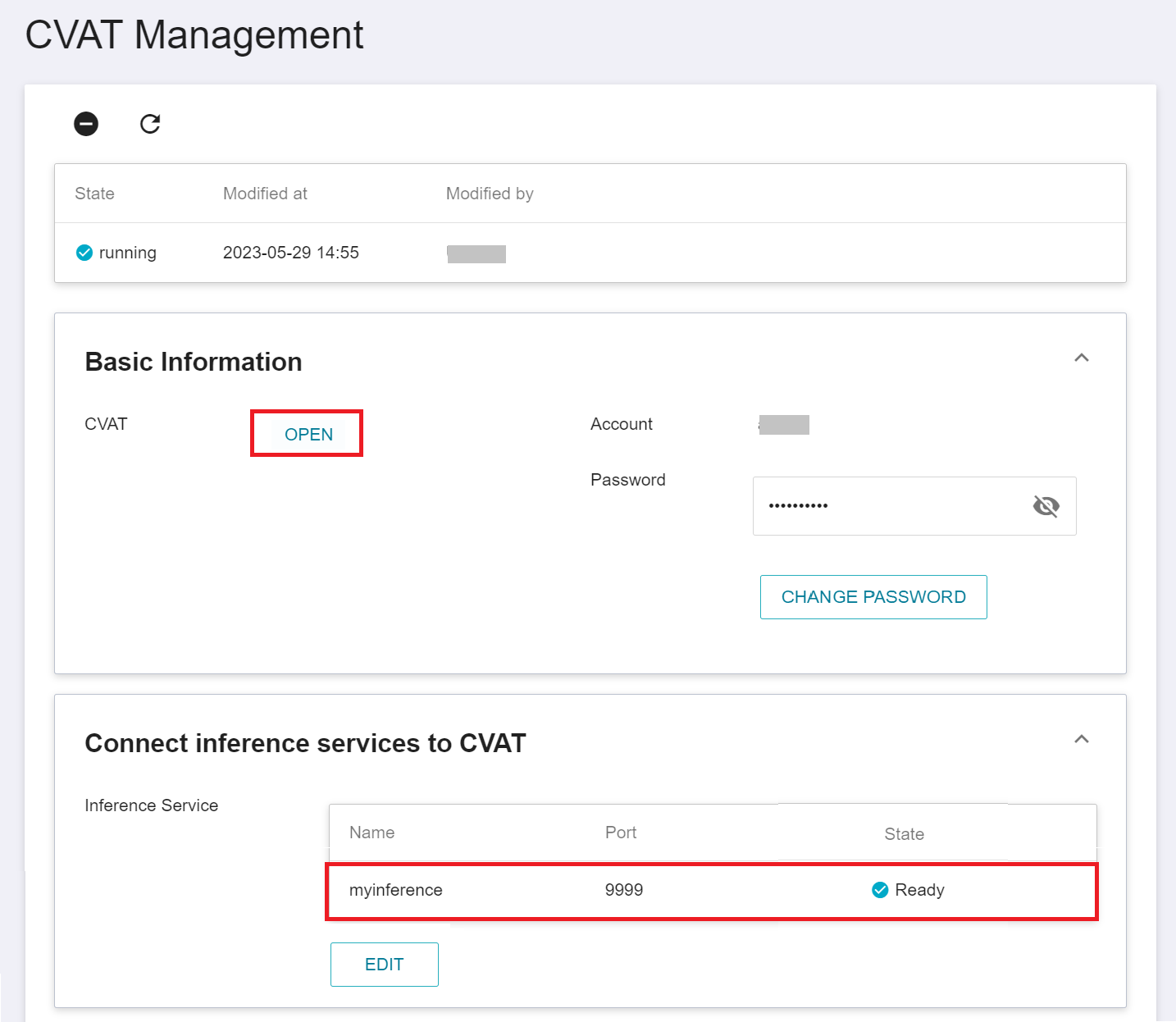1176x1022 pixels.
Task: Click the Ready state checkmark icon
Action: coord(880,890)
